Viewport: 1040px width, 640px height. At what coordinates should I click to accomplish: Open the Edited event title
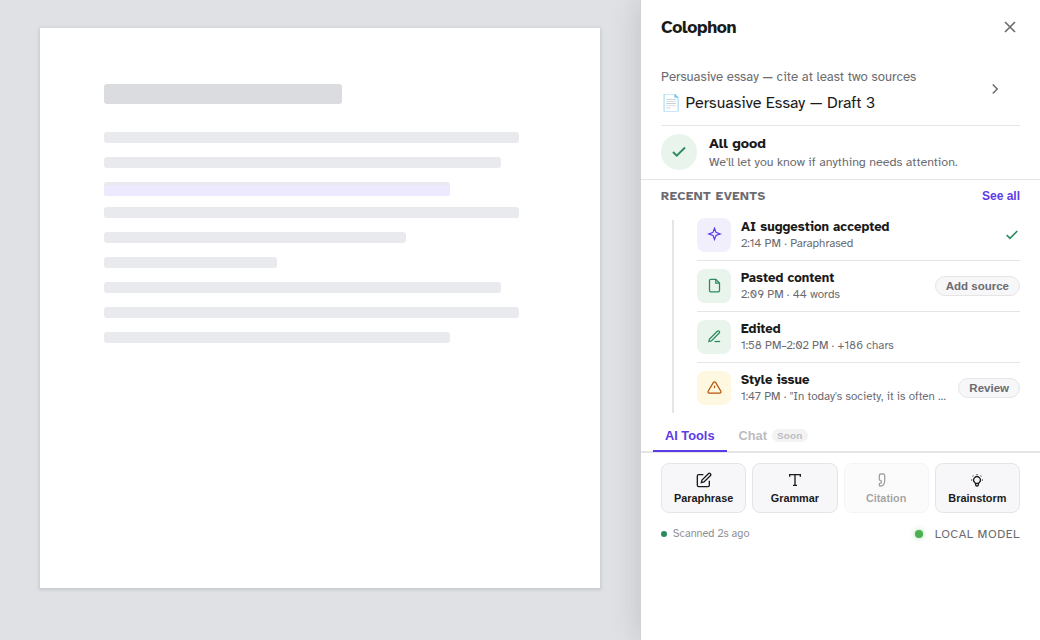(760, 329)
